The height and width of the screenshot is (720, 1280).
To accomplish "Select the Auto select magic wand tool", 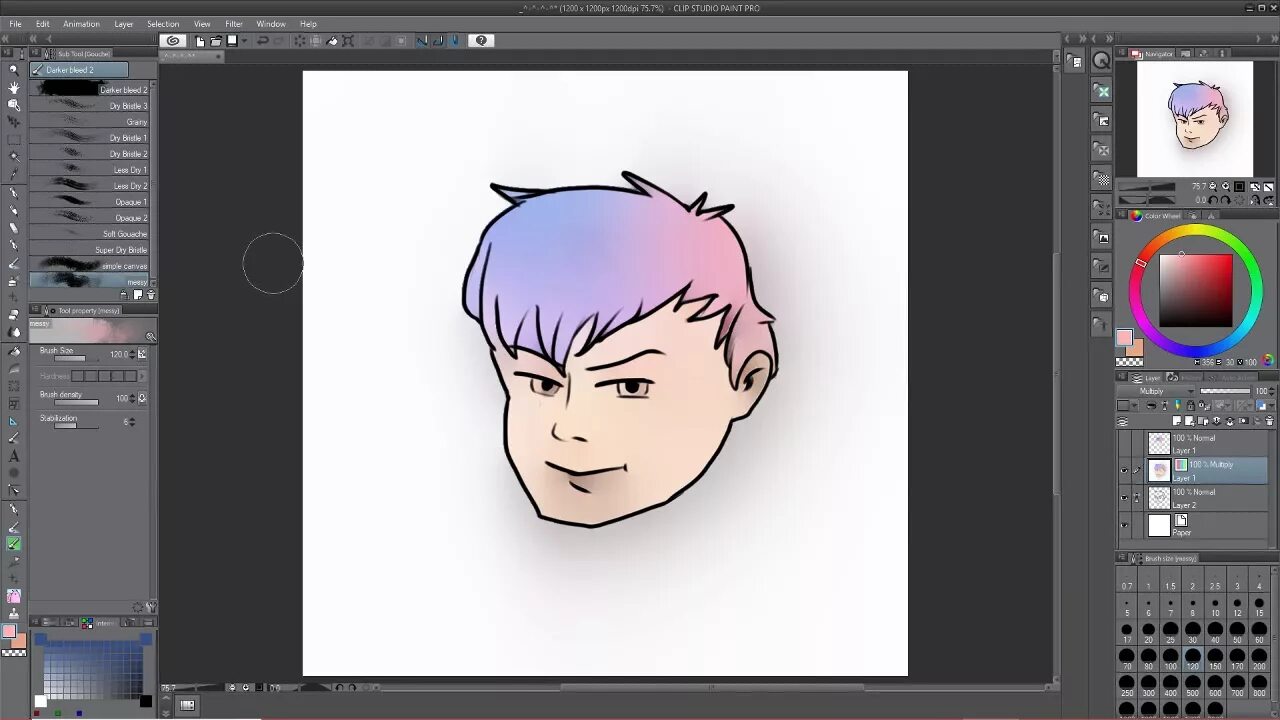I will pos(13,157).
